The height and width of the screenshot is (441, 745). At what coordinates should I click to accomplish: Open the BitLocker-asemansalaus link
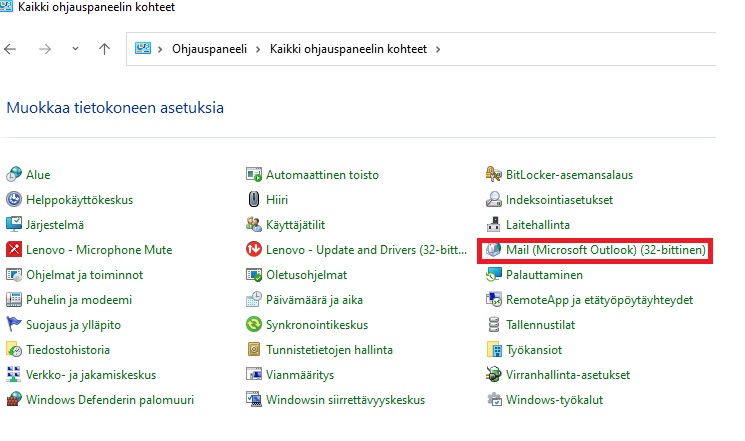click(x=569, y=175)
